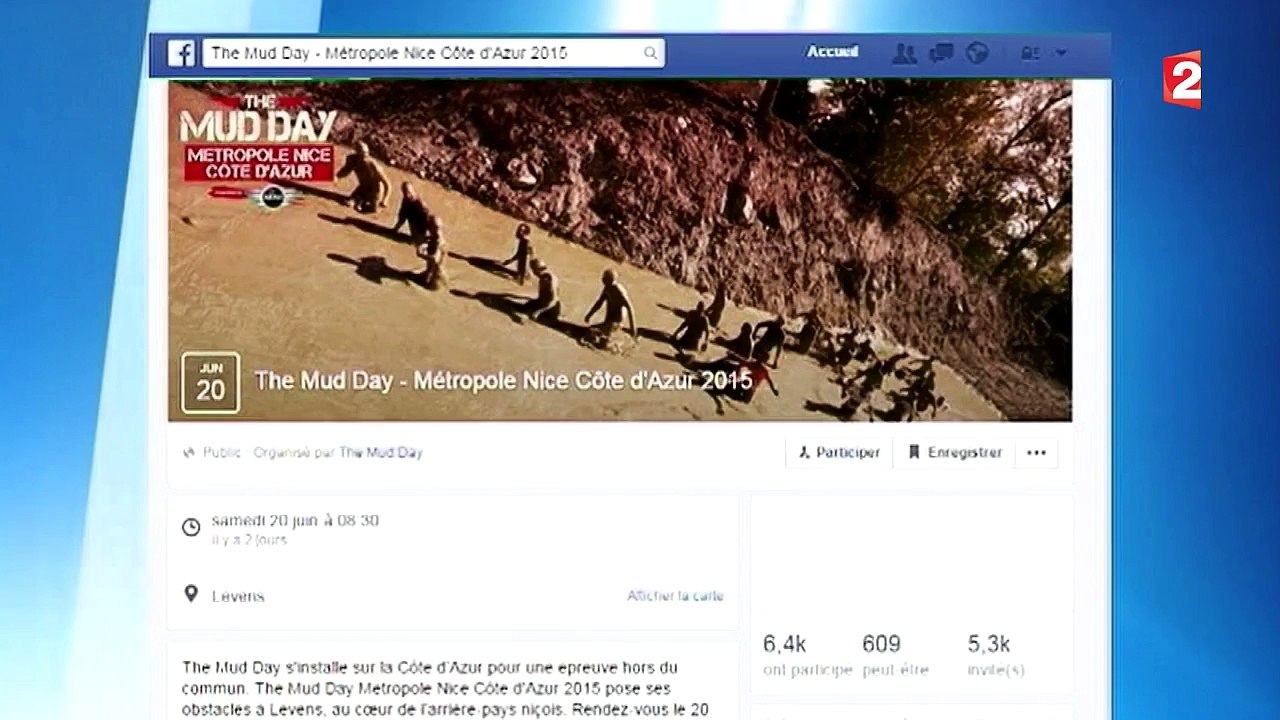The width and height of the screenshot is (1280, 720).
Task: Open the friend requests icon
Action: [904, 53]
